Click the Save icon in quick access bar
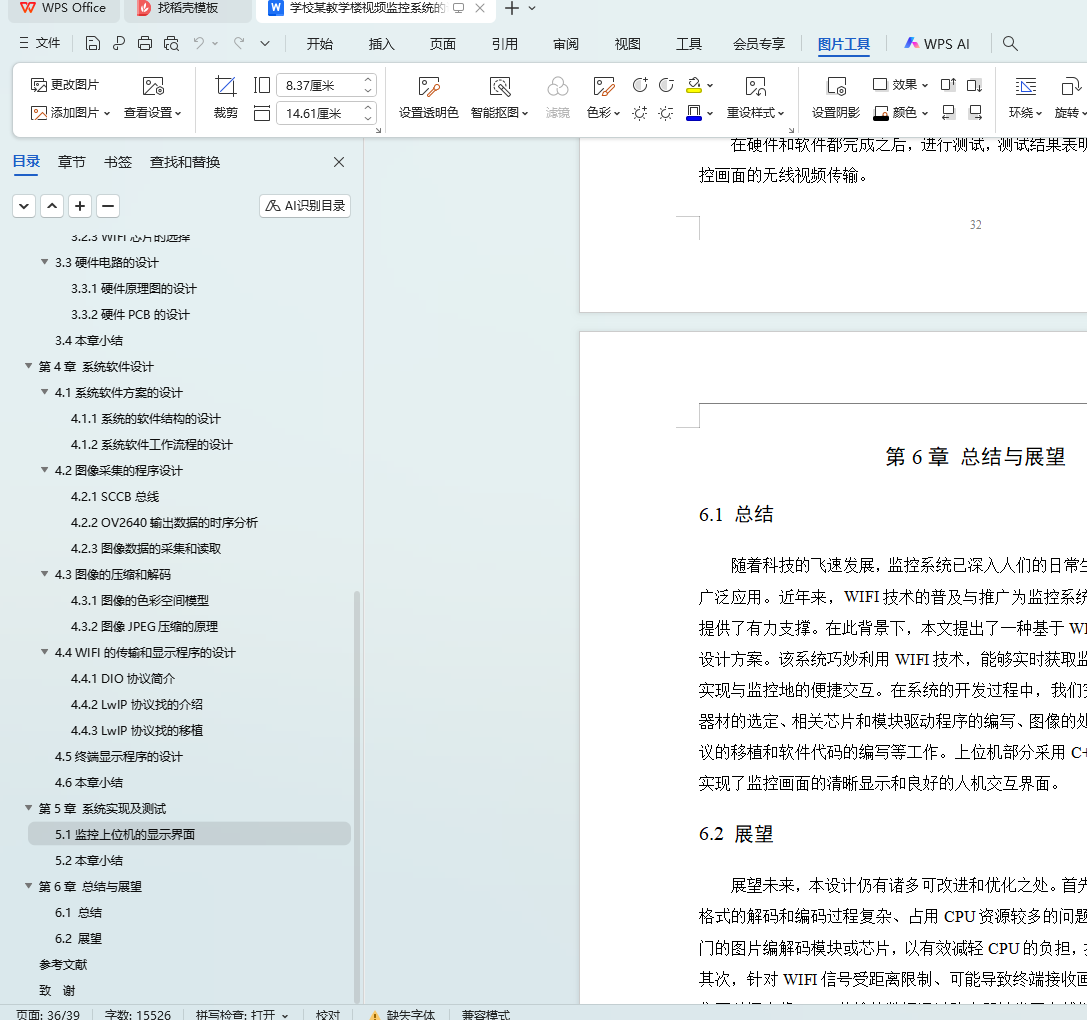This screenshot has height=1020, width=1087. point(93,44)
